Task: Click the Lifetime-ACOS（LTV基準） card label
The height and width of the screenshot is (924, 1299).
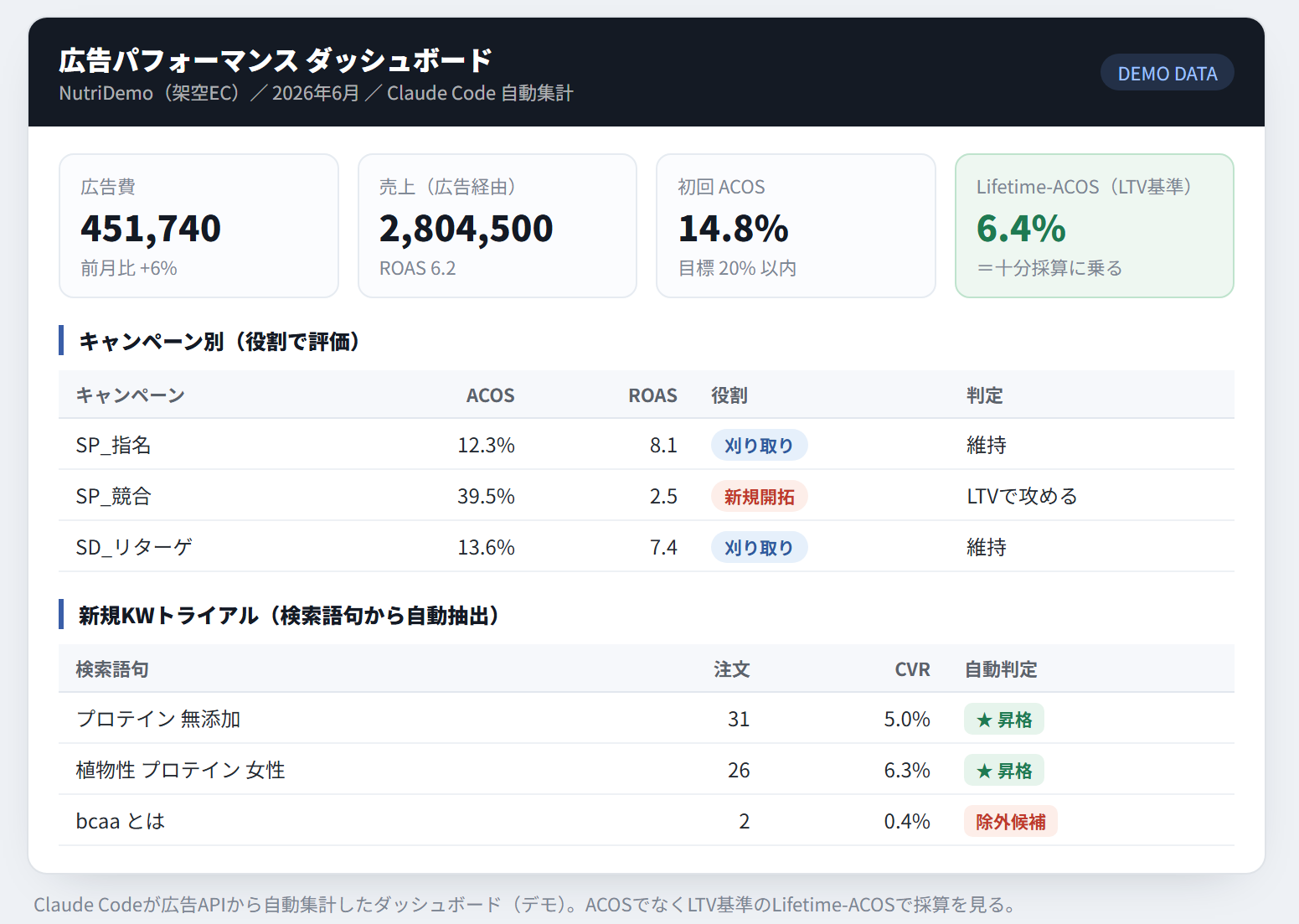Action: click(1085, 187)
